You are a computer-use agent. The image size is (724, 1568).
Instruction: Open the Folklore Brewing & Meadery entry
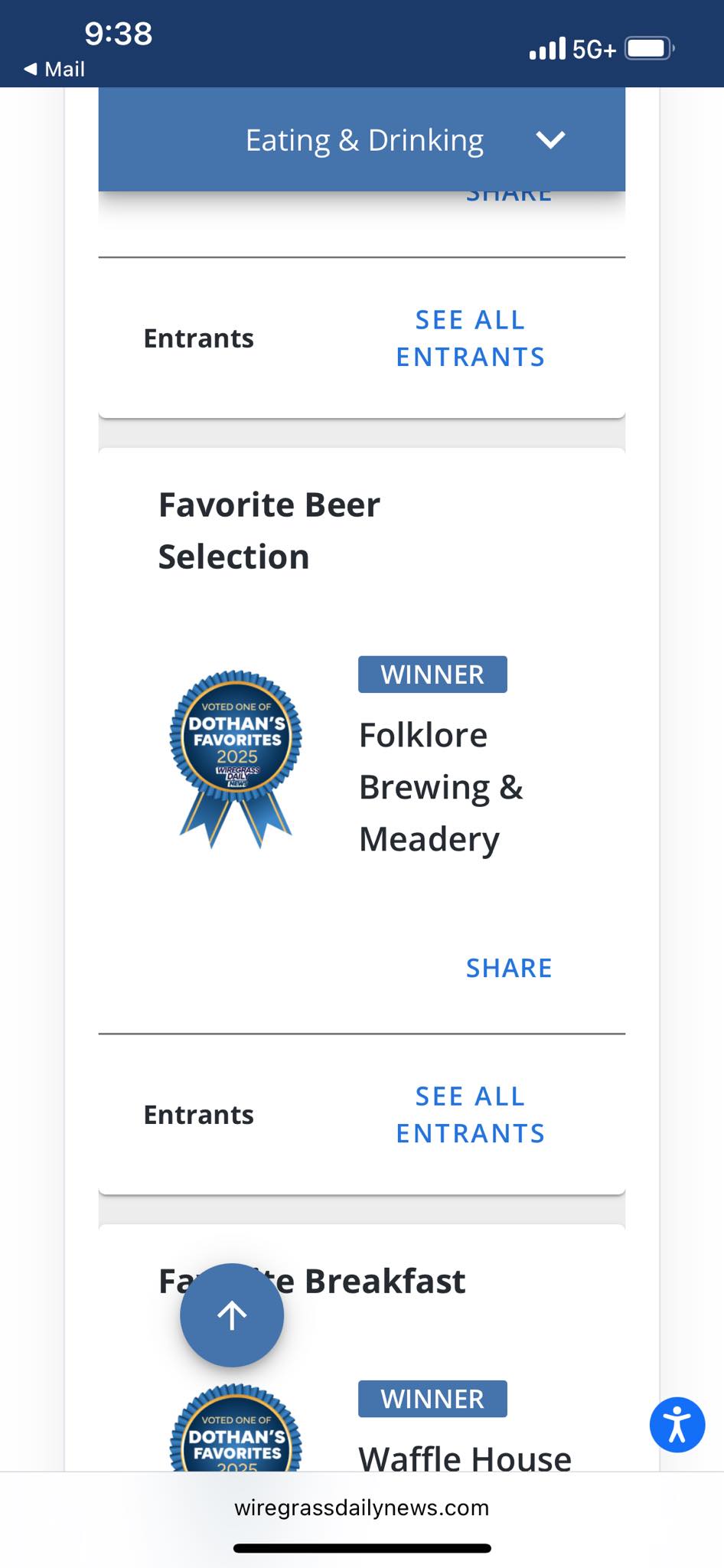coord(441,786)
